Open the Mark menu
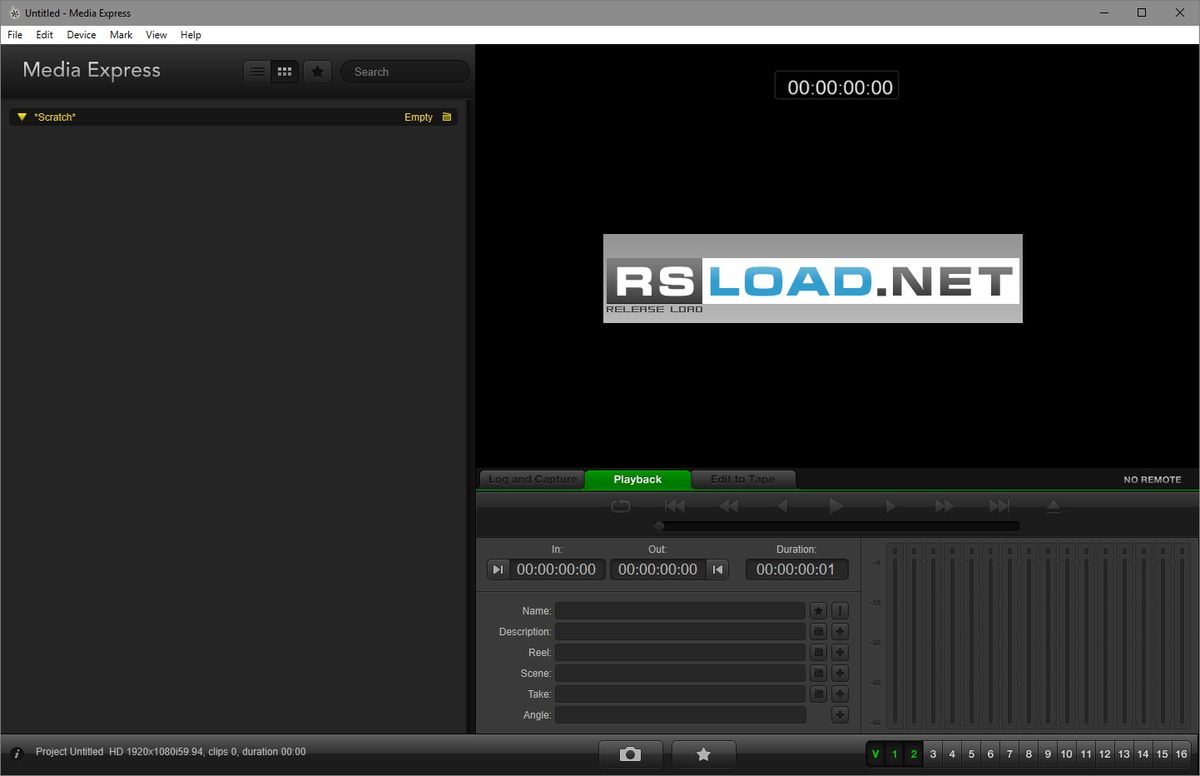Viewport: 1200px width, 776px height. (120, 34)
